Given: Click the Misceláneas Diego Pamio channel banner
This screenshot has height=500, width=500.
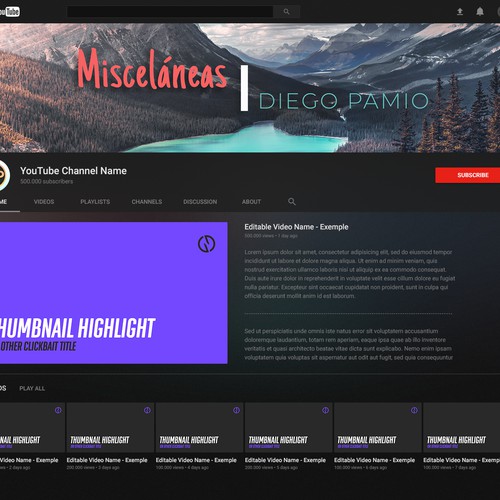Looking at the screenshot, I should (250, 88).
